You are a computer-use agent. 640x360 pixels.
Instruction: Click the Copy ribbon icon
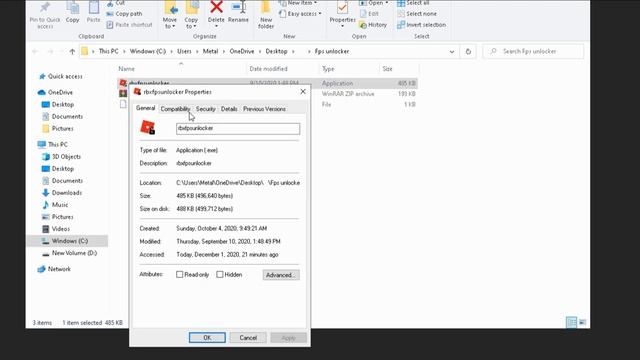coord(73,7)
